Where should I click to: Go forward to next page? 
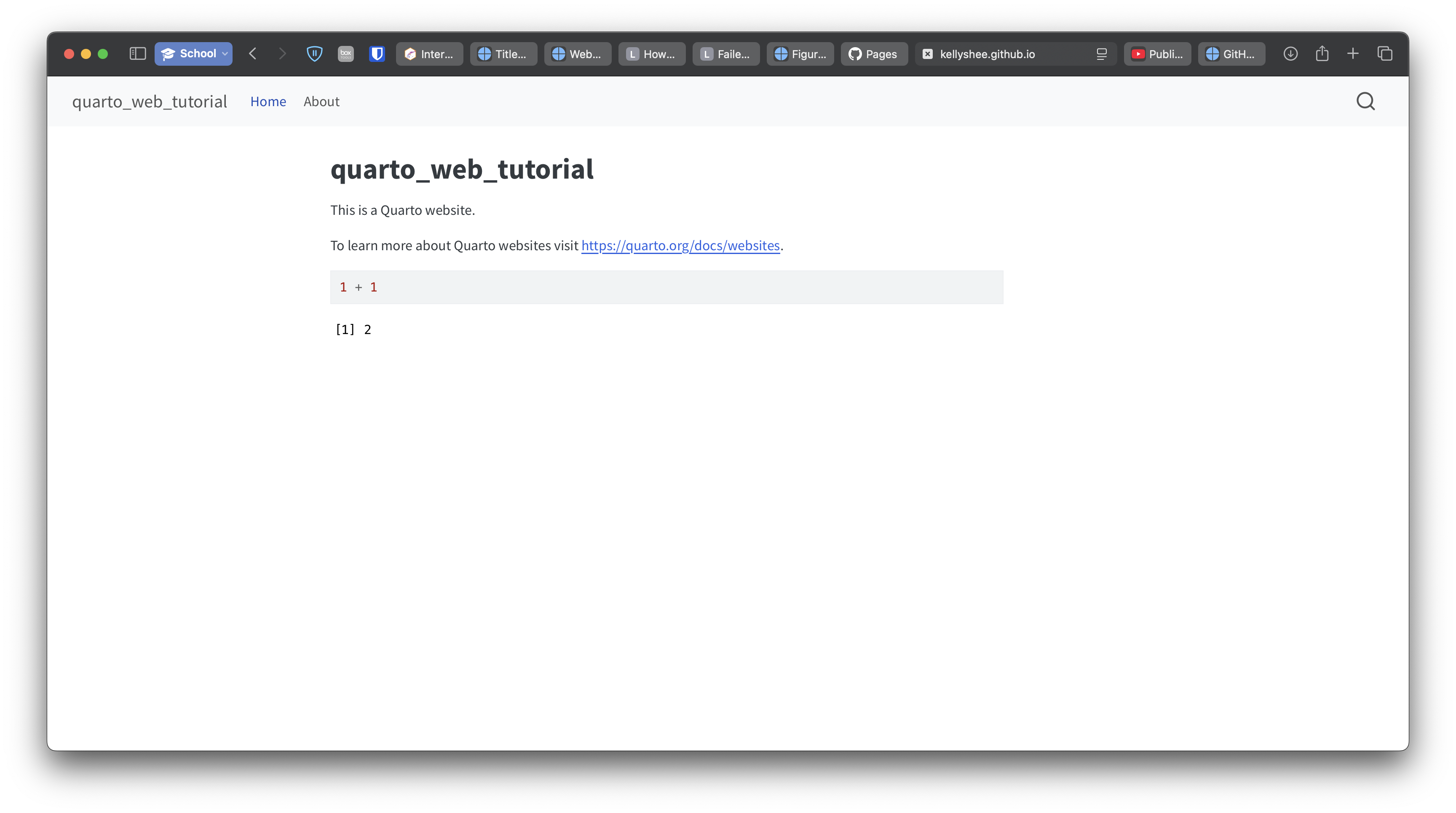click(282, 53)
